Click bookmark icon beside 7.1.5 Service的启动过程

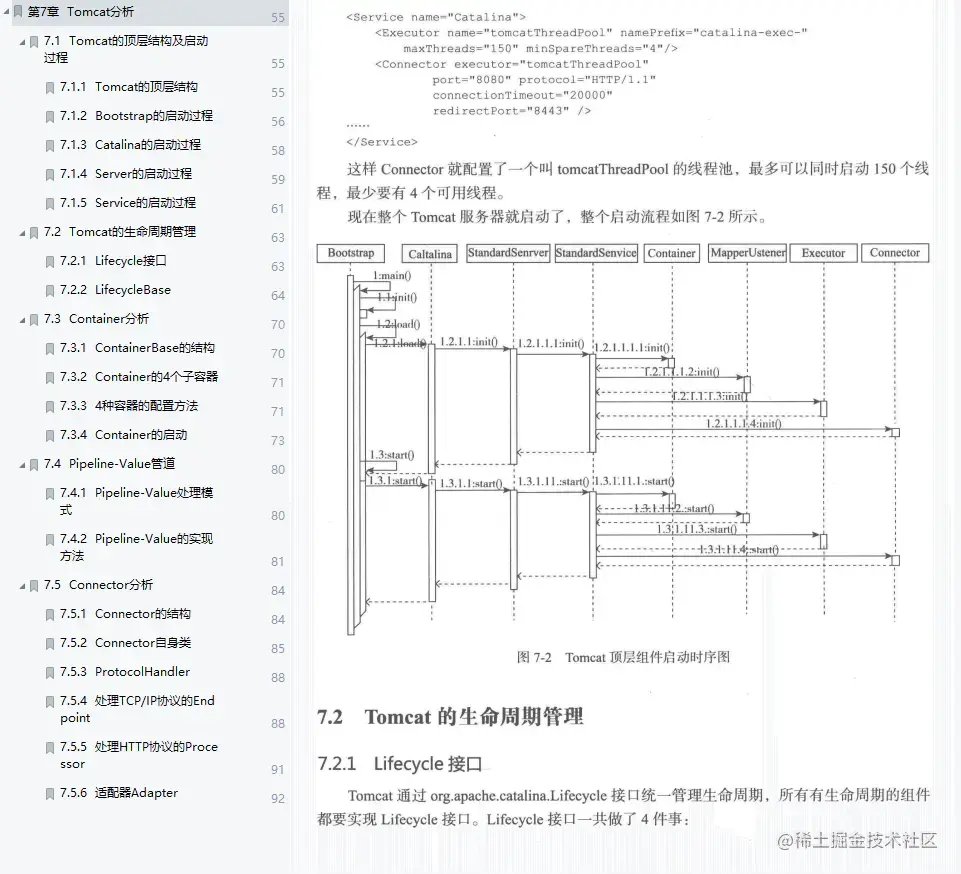pyautogui.click(x=50, y=203)
